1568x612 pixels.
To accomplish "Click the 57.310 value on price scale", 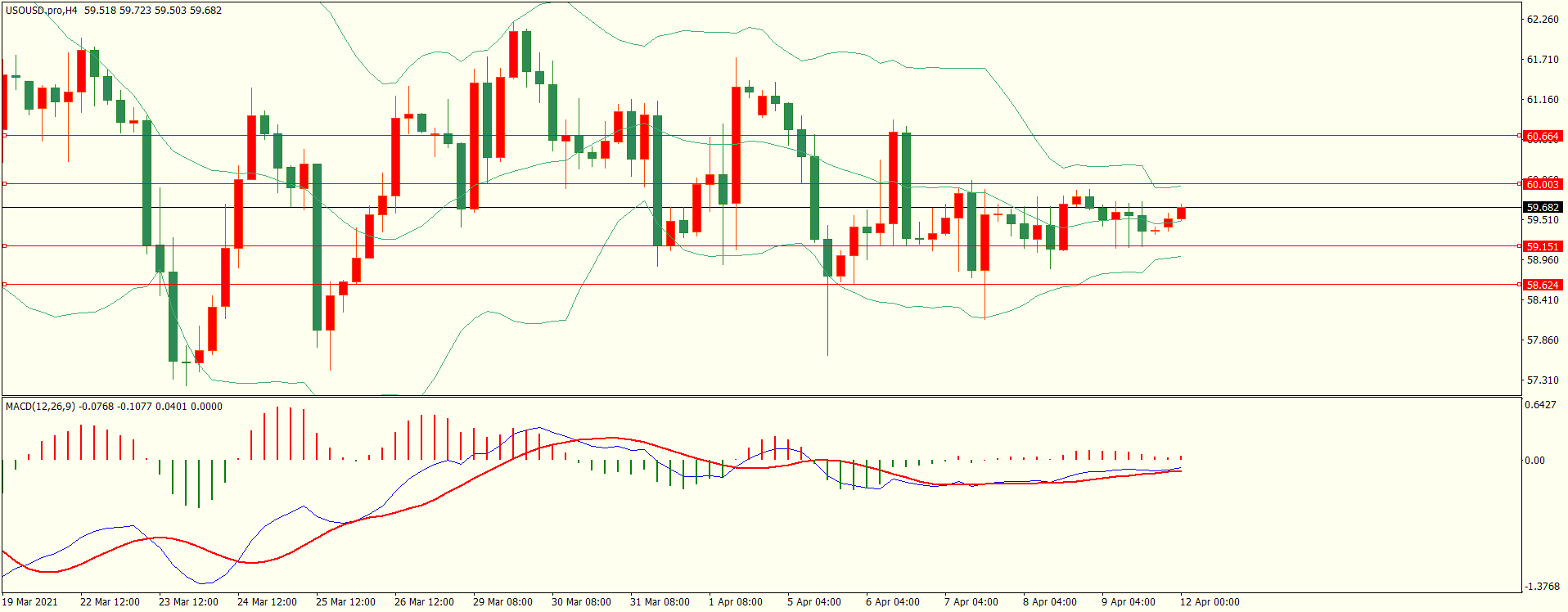I will [1542, 380].
